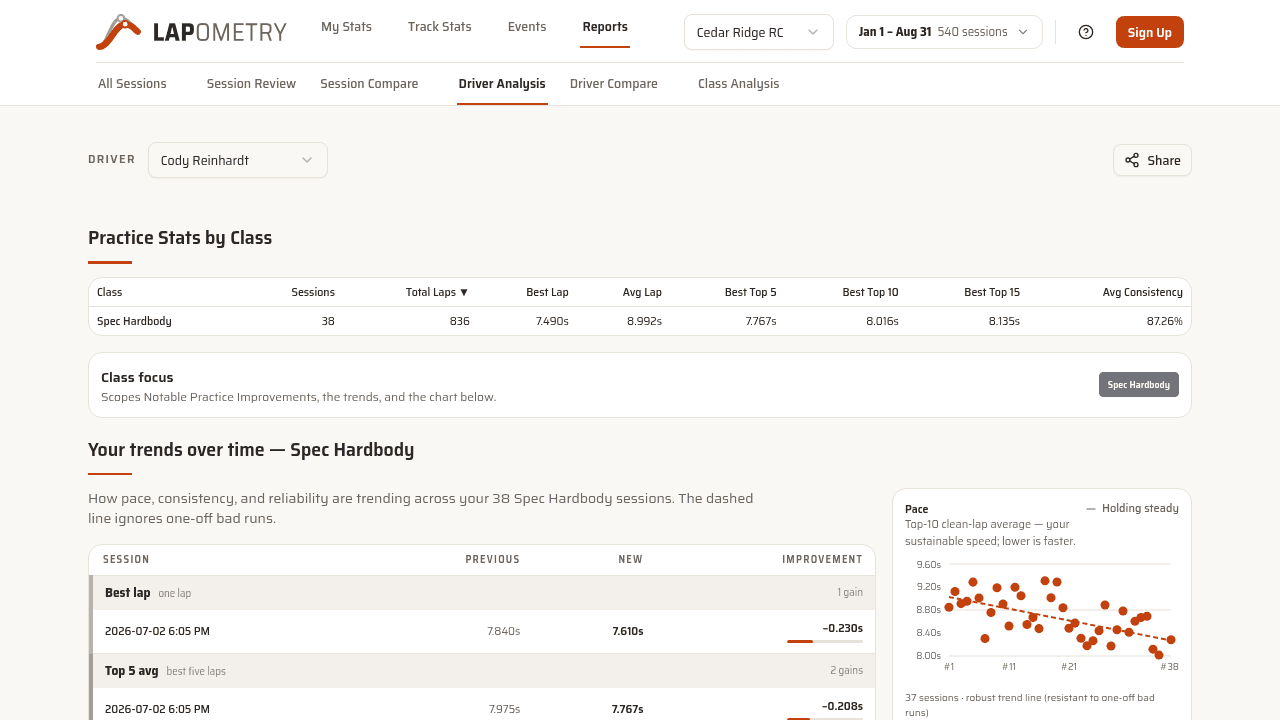The height and width of the screenshot is (720, 1280).
Task: Click the Holding steady legend label
Action: 1140,508
